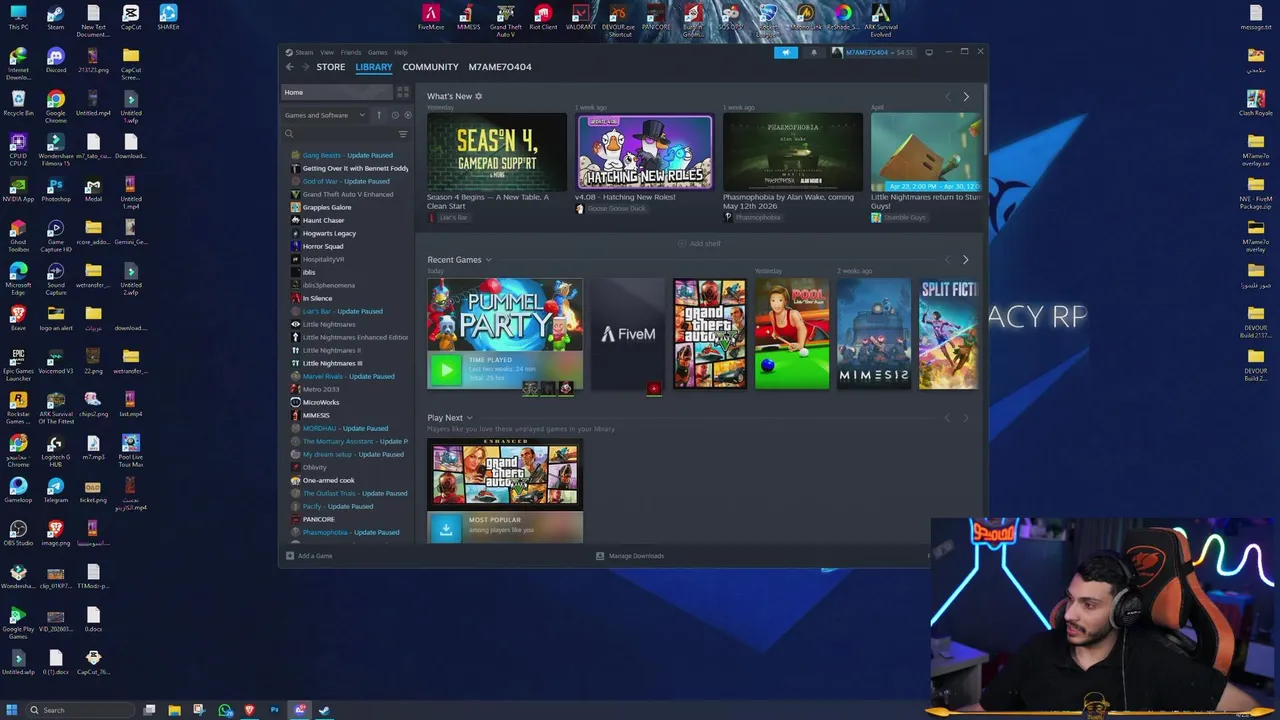Show next What's New items
Screen dimensions: 1280x720
click(966, 97)
